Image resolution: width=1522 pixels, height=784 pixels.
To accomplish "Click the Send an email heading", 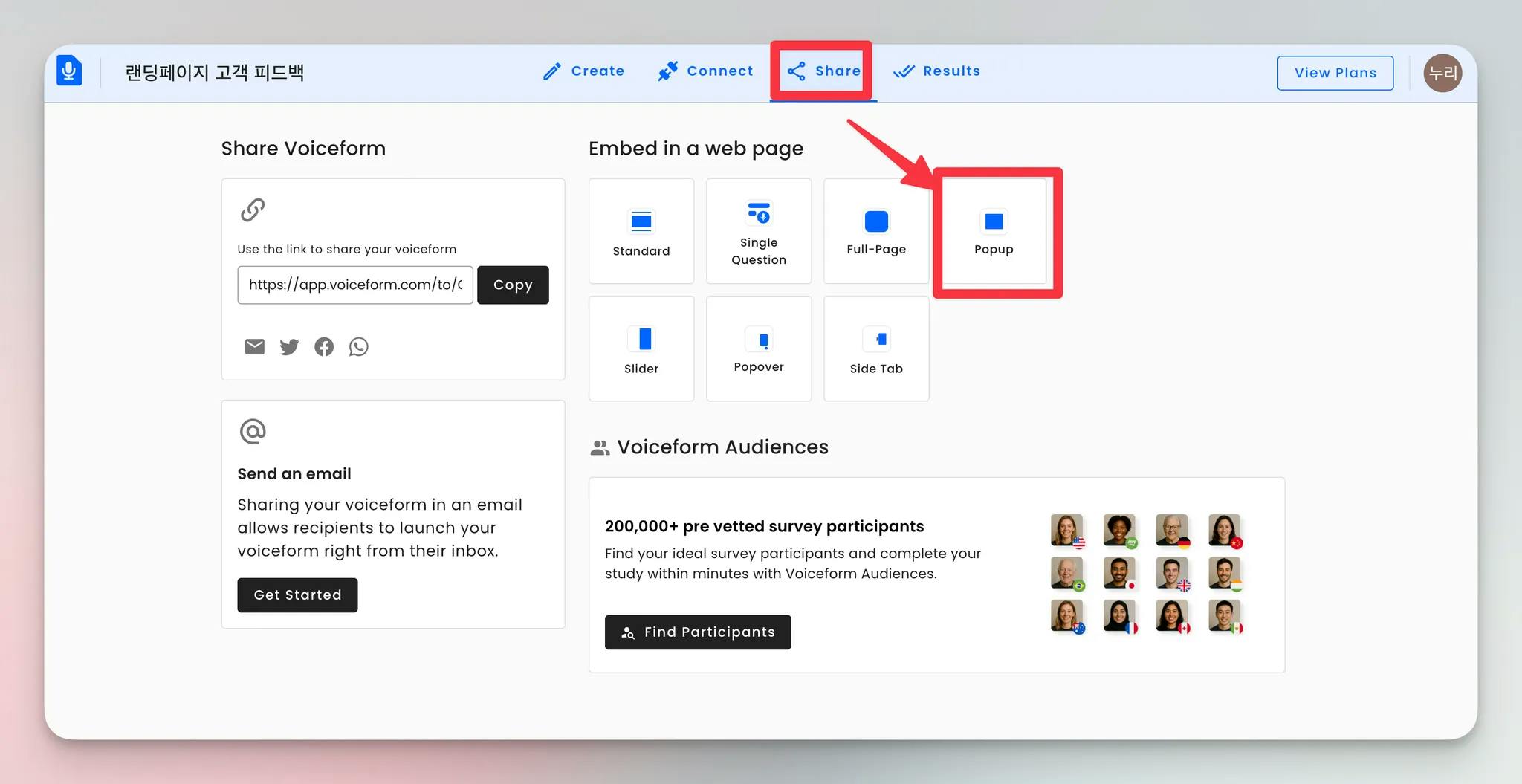I will 294,474.
